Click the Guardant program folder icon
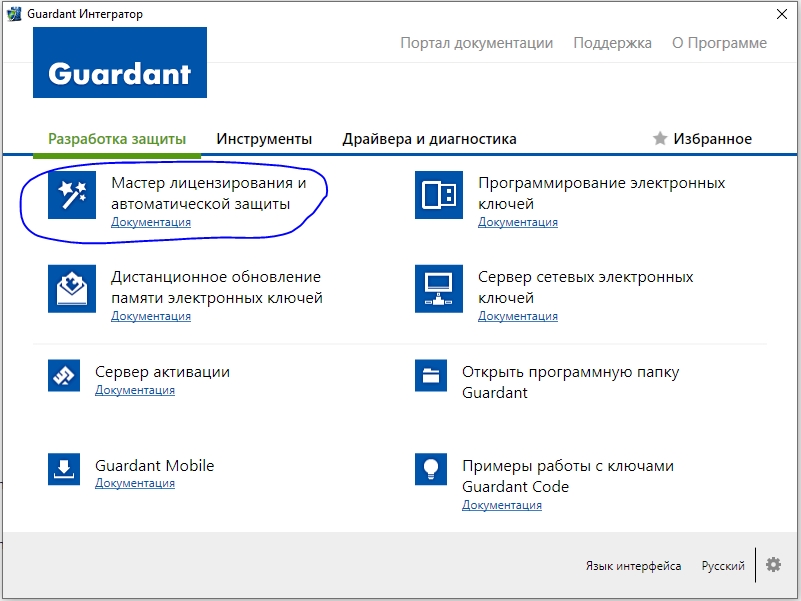This screenshot has width=801, height=601. click(430, 376)
